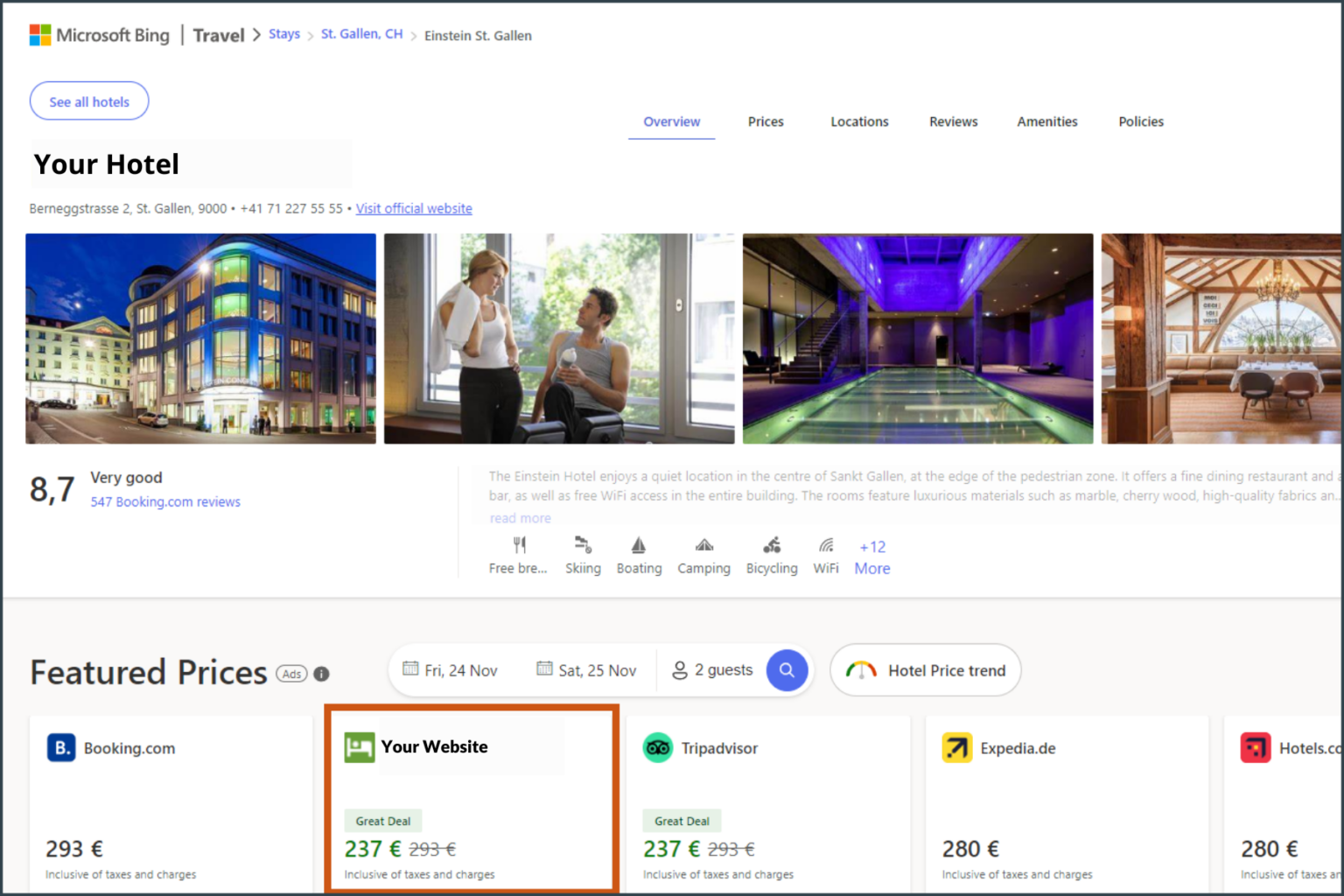The image size is (1344, 896).
Task: Switch to the Reviews tab
Action: coord(953,122)
